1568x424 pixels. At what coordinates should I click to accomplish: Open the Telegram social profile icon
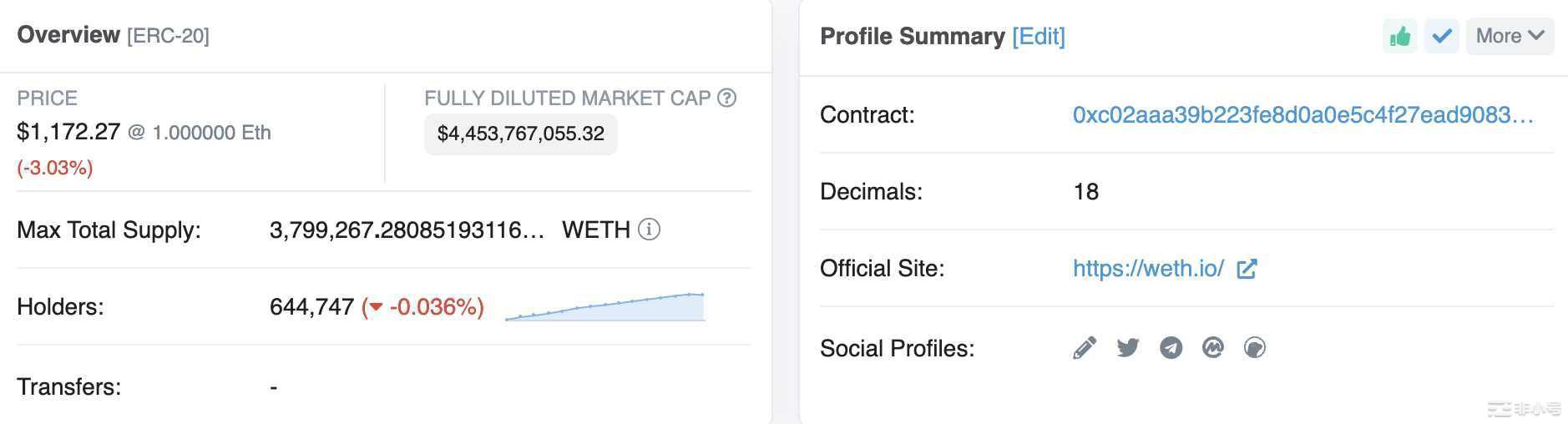(x=1171, y=348)
